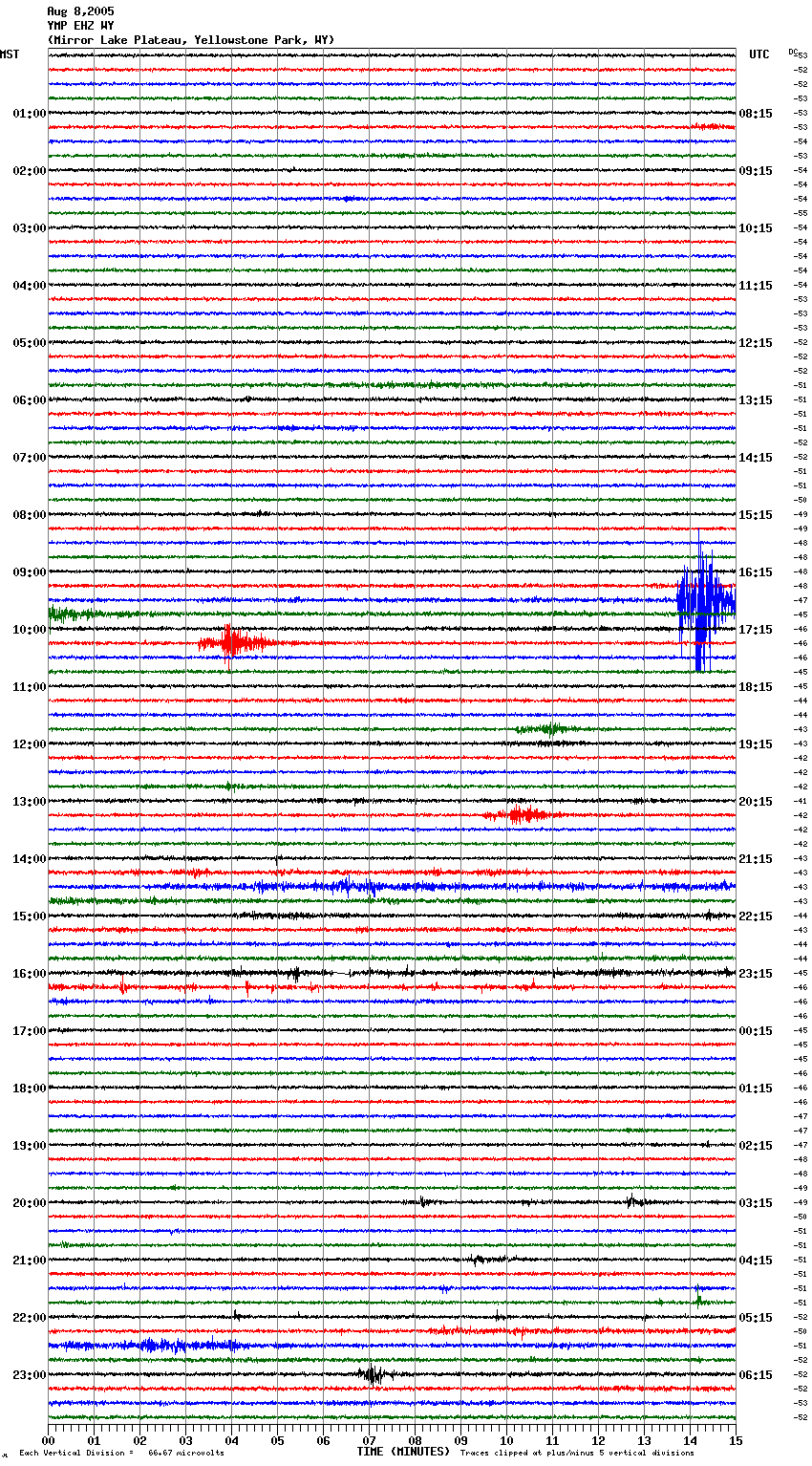812x1466 pixels.
Task: Select the 20:00 MST time label
Action: (29, 1203)
